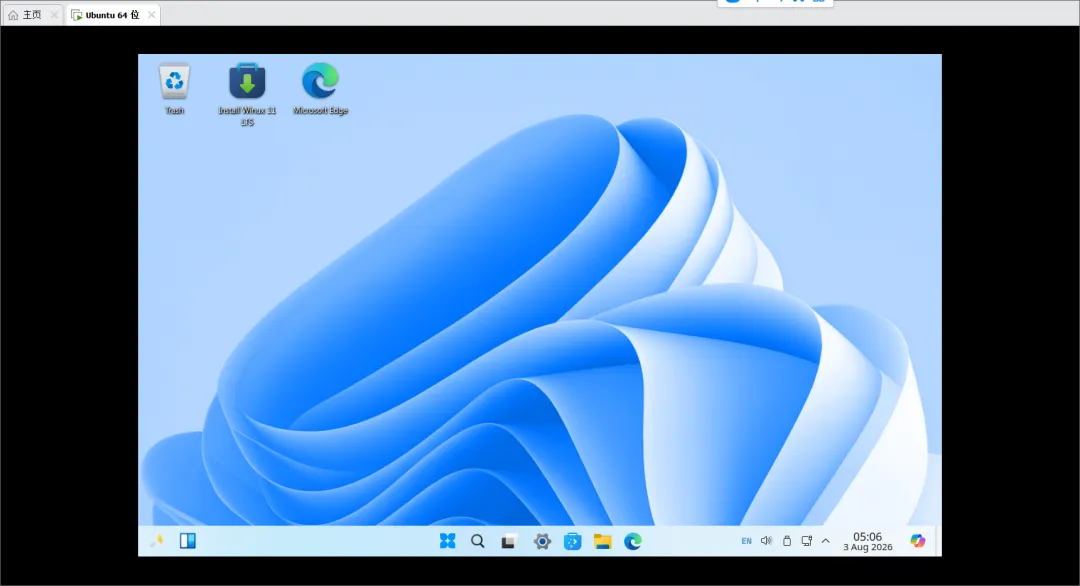Expand hidden system tray icons chevron

coord(826,541)
